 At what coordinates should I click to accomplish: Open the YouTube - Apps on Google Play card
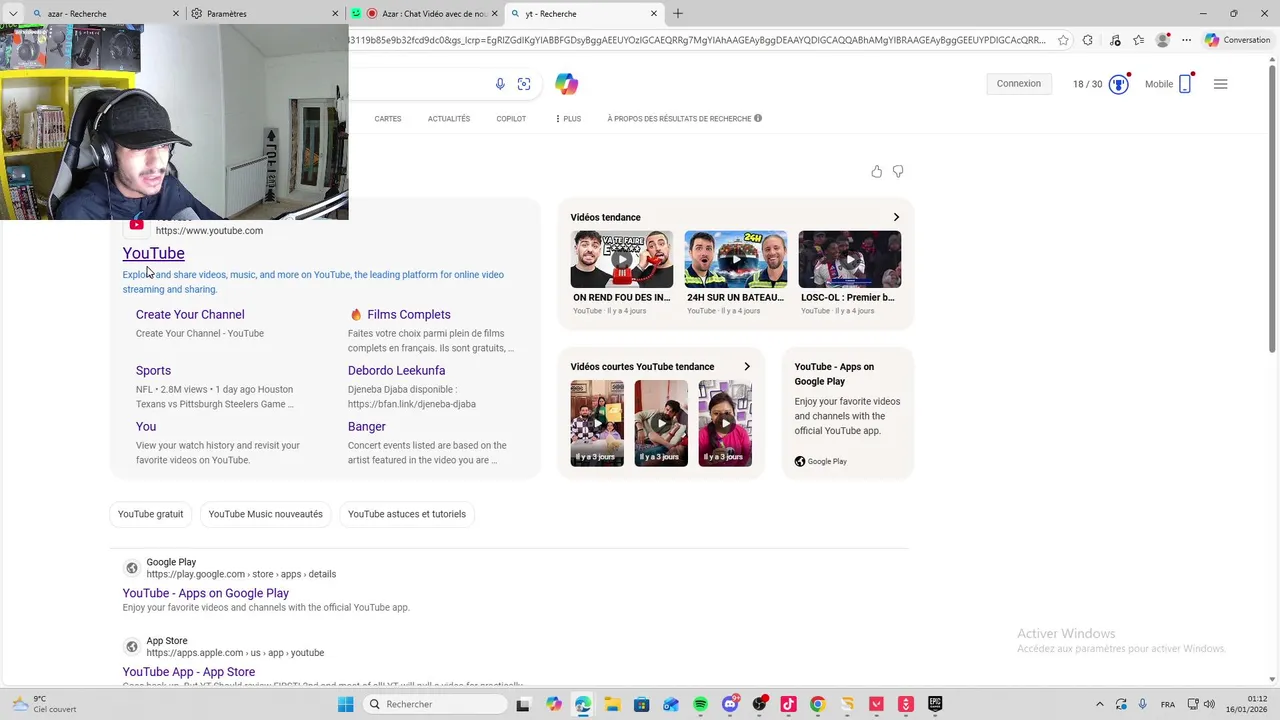tap(848, 413)
